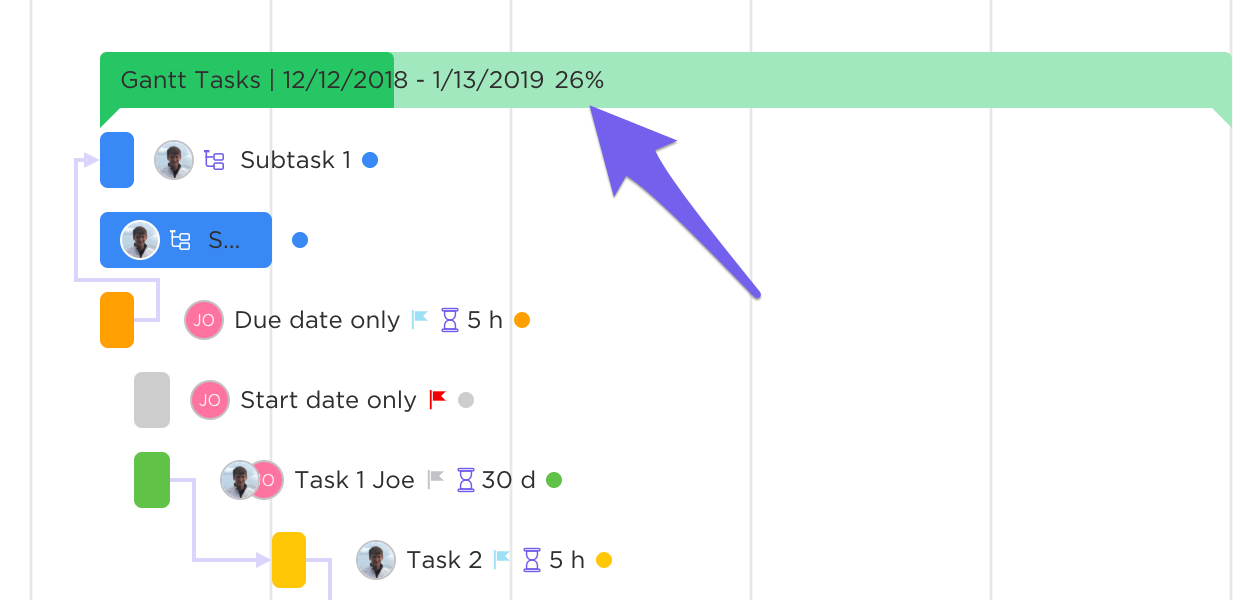Image resolution: width=1256 pixels, height=600 pixels.
Task: Click the hourglass icon on Due date only
Action: 451,320
